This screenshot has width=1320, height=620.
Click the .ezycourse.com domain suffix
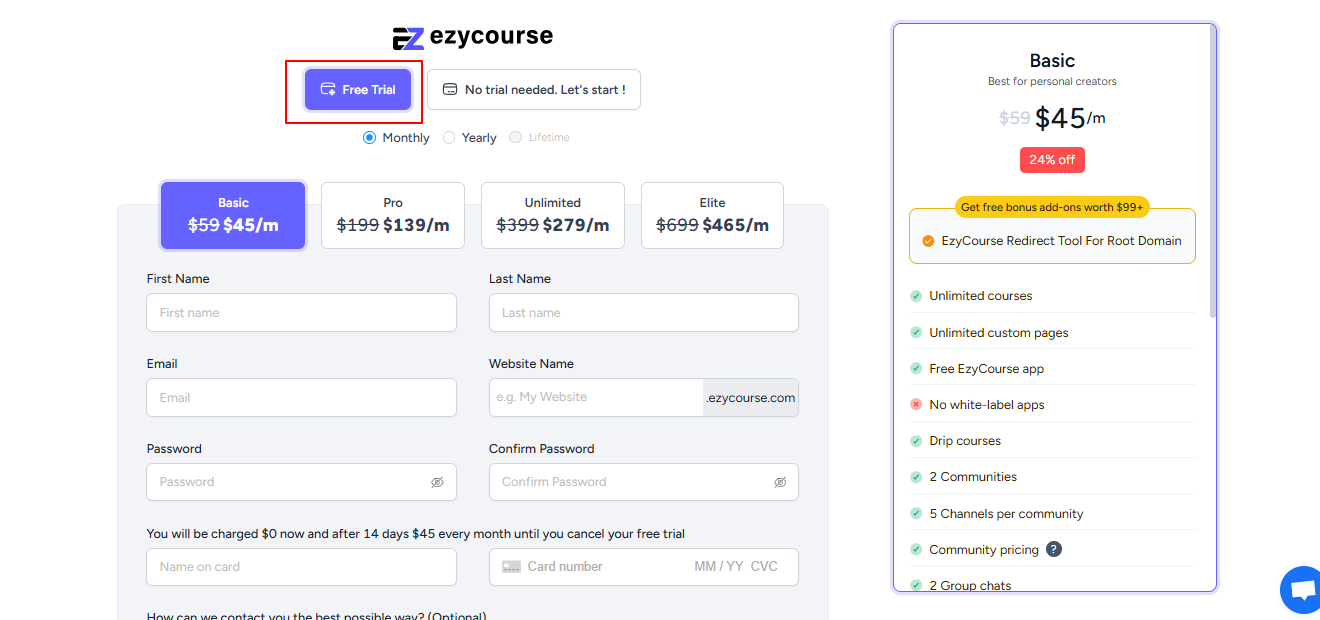click(751, 398)
